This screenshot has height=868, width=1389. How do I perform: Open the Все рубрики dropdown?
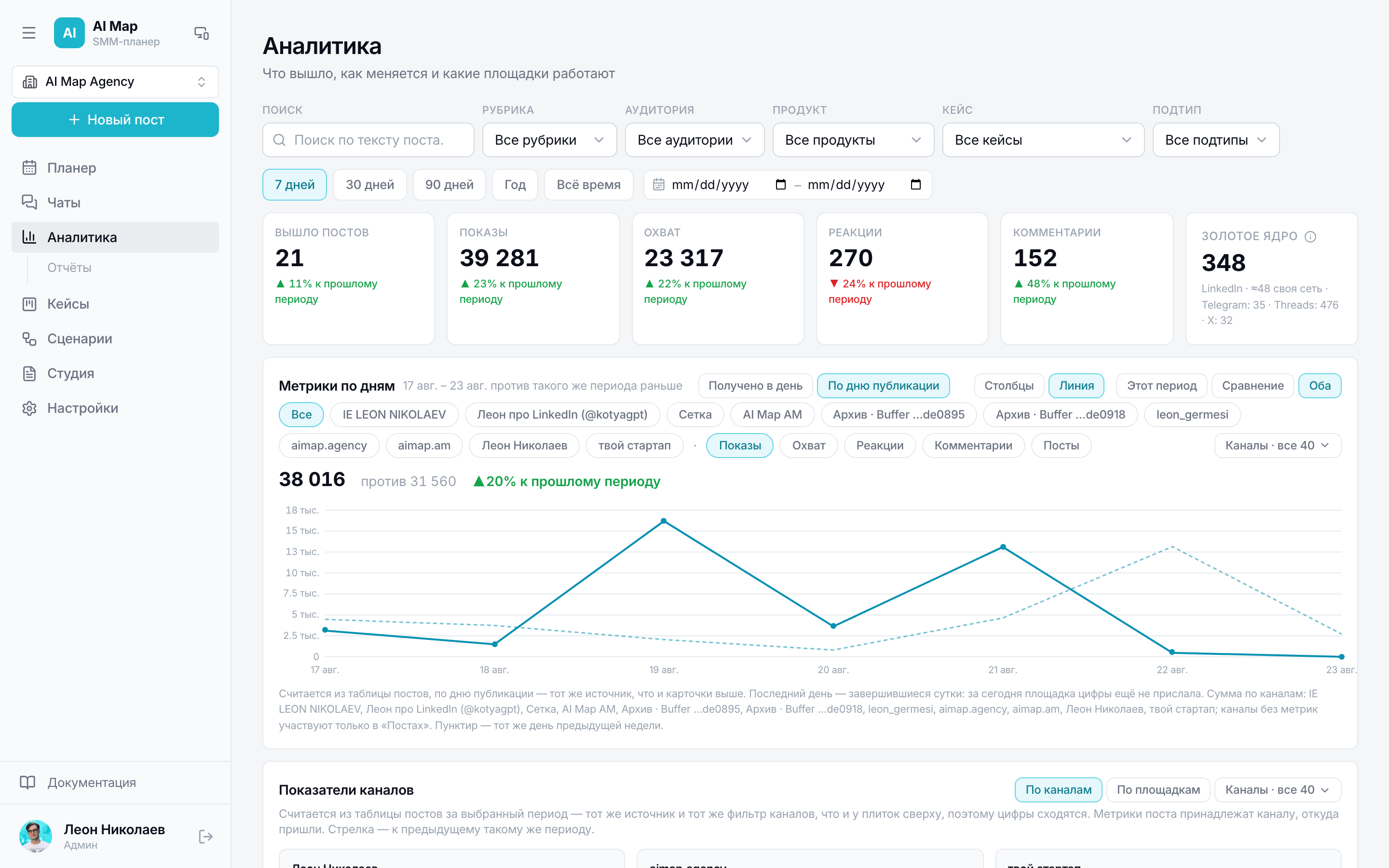pyautogui.click(x=549, y=140)
